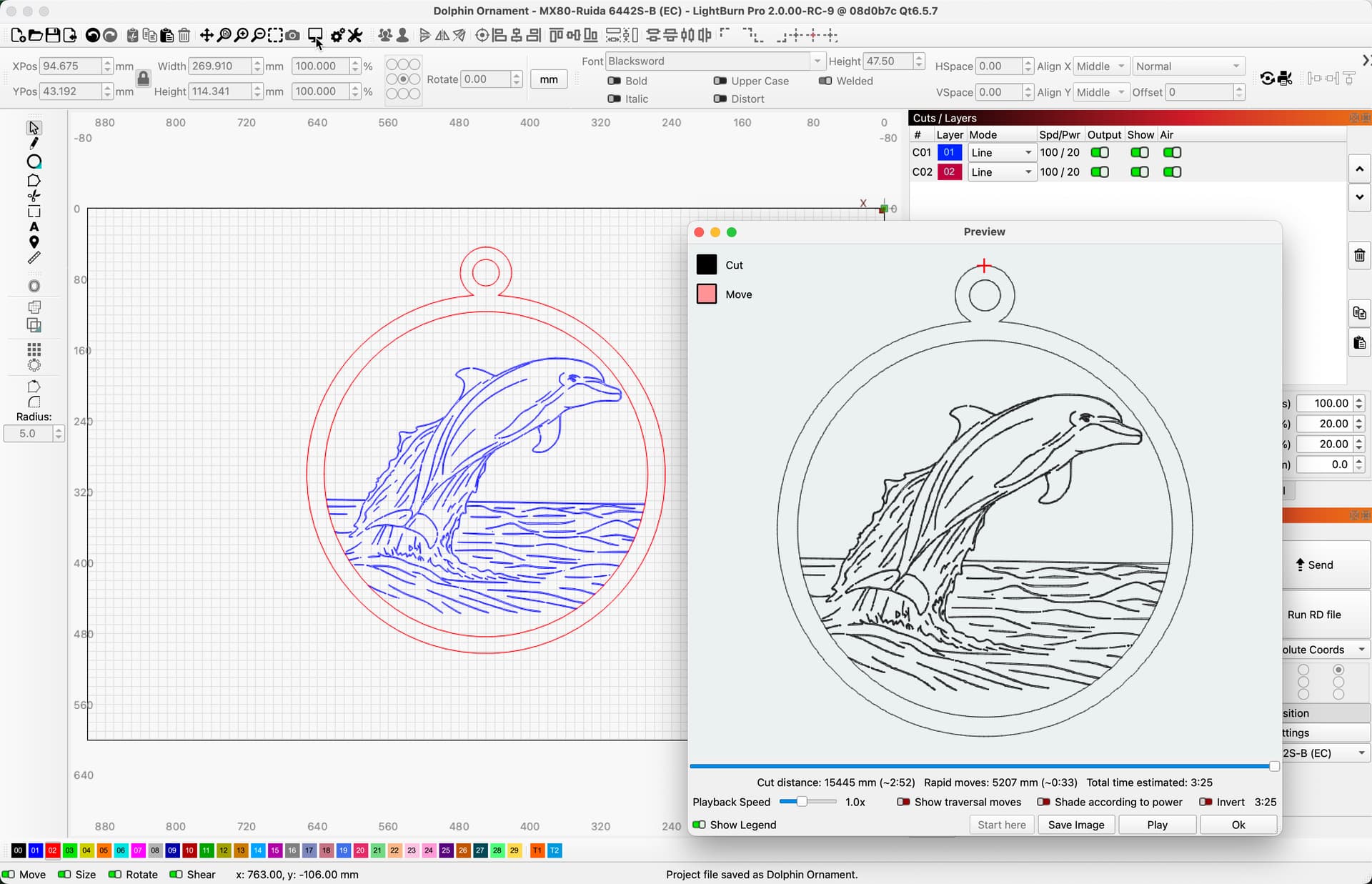Toggle Air assist for layer C01
The height and width of the screenshot is (884, 1372).
1172,152
